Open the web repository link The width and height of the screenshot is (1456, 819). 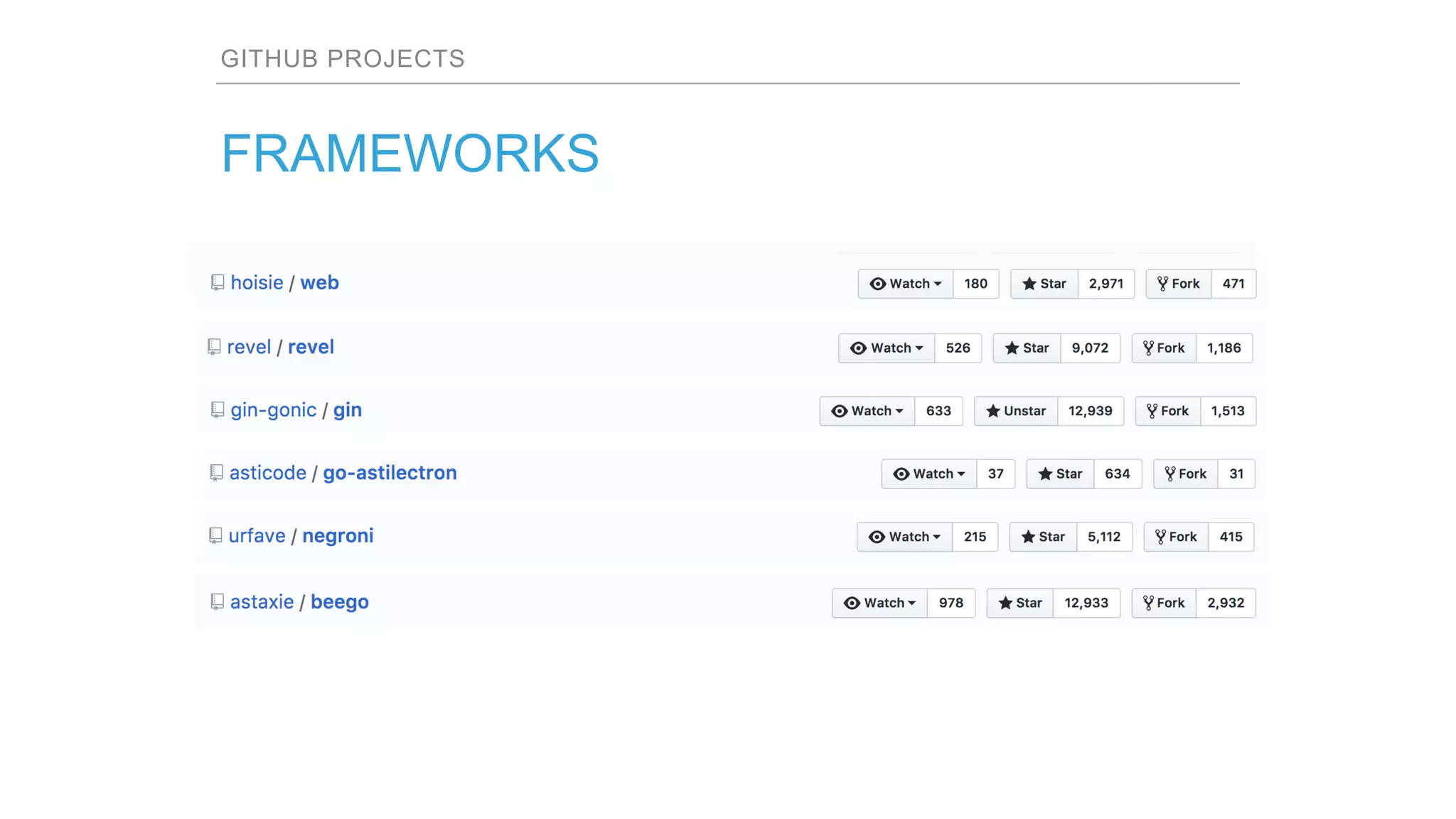pos(319,283)
